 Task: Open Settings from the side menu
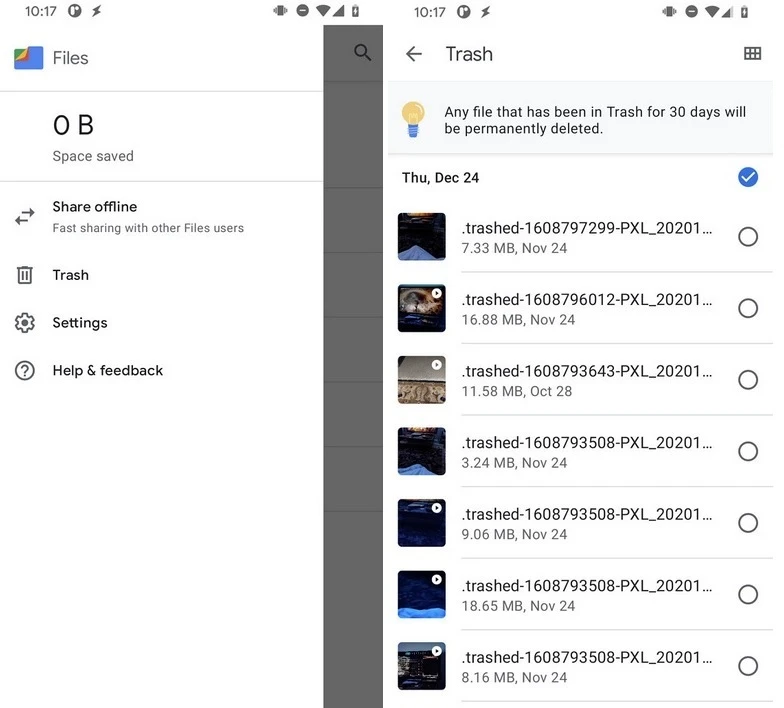[80, 323]
